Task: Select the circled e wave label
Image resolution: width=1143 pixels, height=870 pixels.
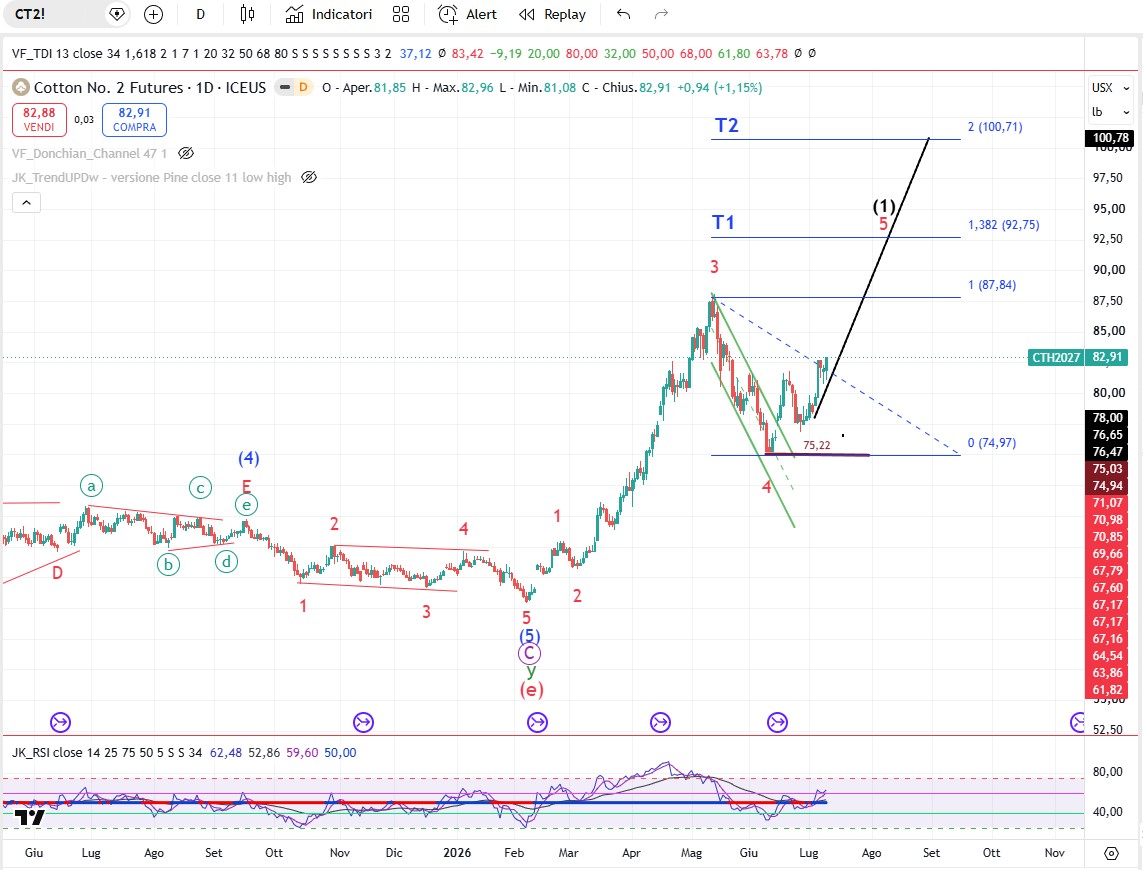Action: (246, 505)
